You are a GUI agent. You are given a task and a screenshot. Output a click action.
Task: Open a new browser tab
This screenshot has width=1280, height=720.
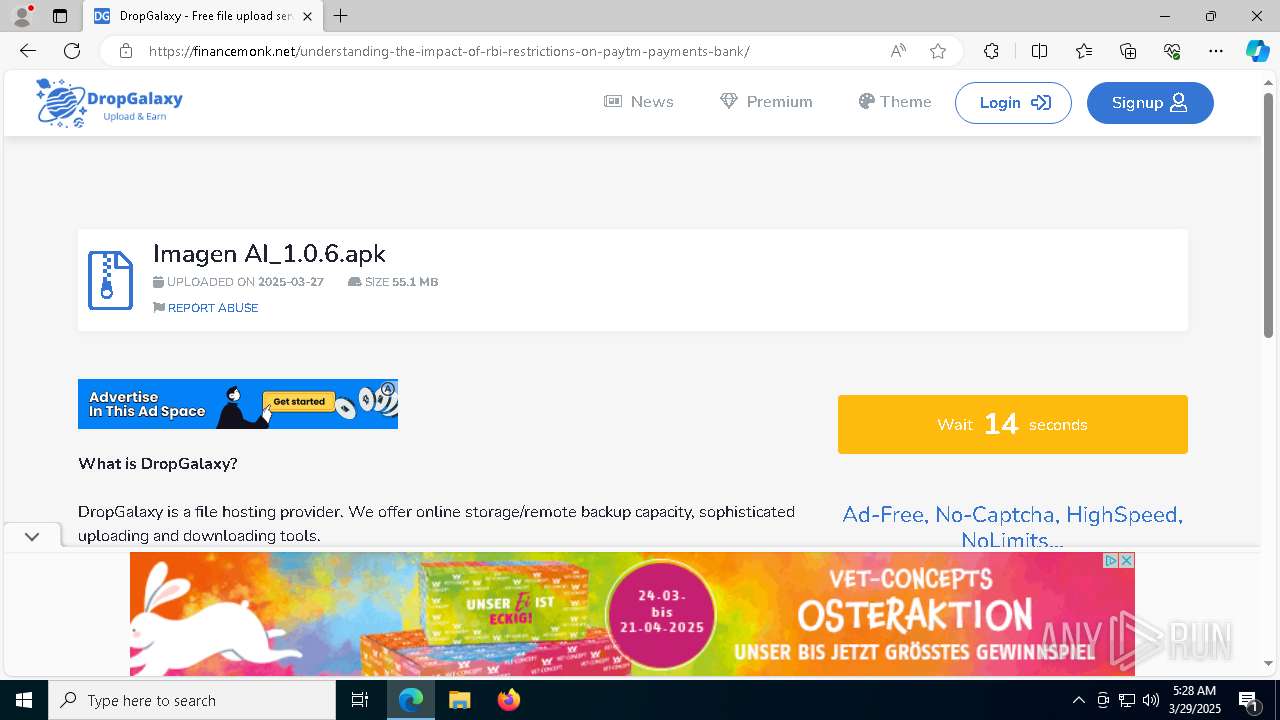(x=341, y=16)
